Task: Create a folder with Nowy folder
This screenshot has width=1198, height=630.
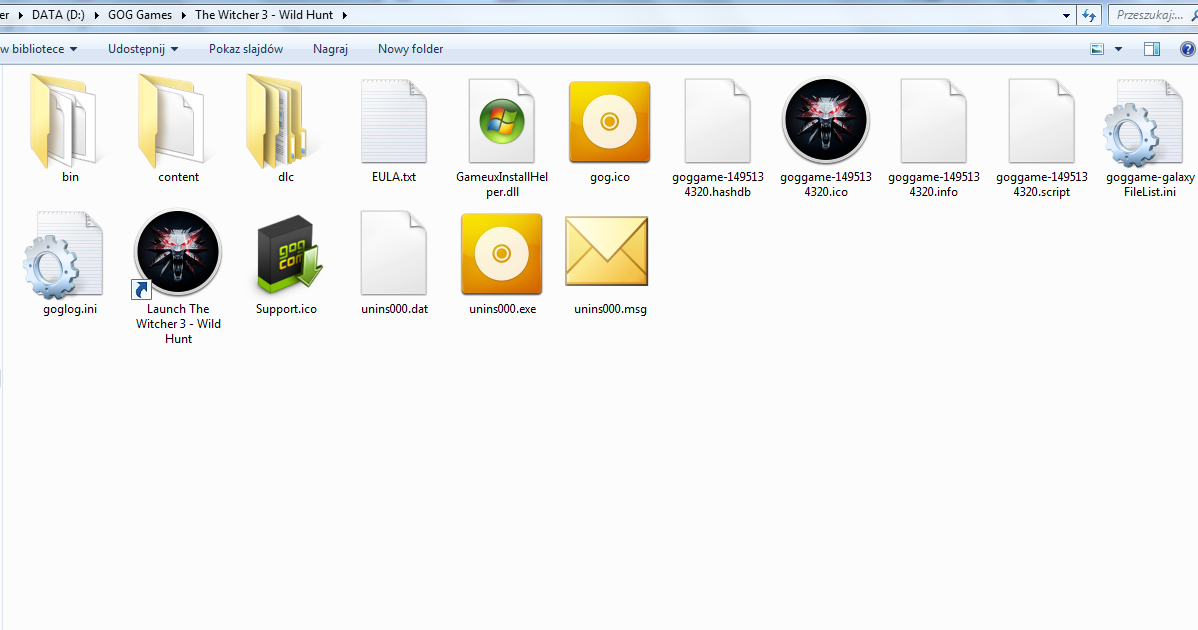Action: click(410, 49)
